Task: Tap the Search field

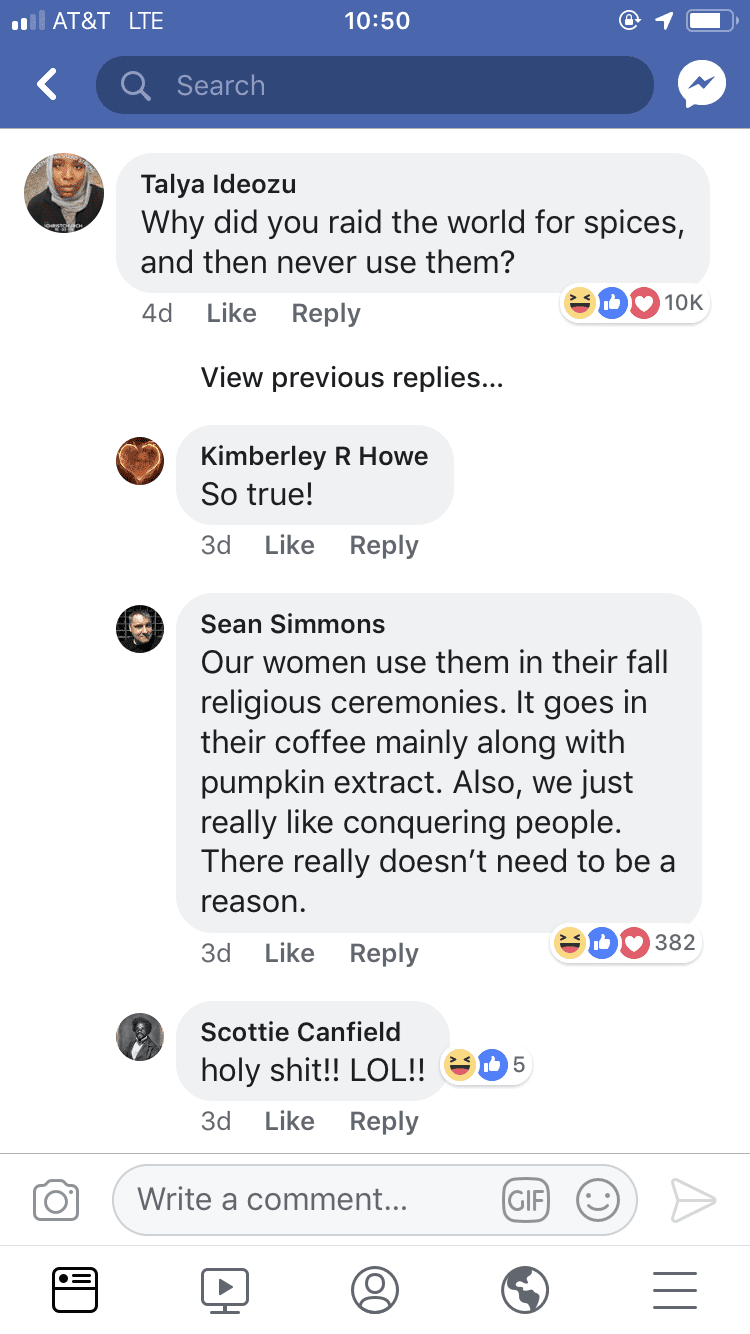Action: pyautogui.click(x=375, y=85)
